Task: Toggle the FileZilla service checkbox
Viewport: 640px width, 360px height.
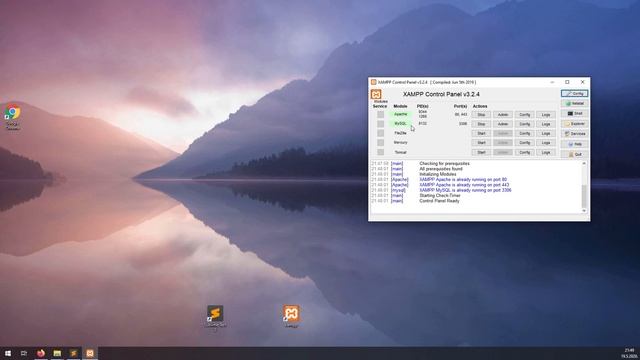Action: 380,133
